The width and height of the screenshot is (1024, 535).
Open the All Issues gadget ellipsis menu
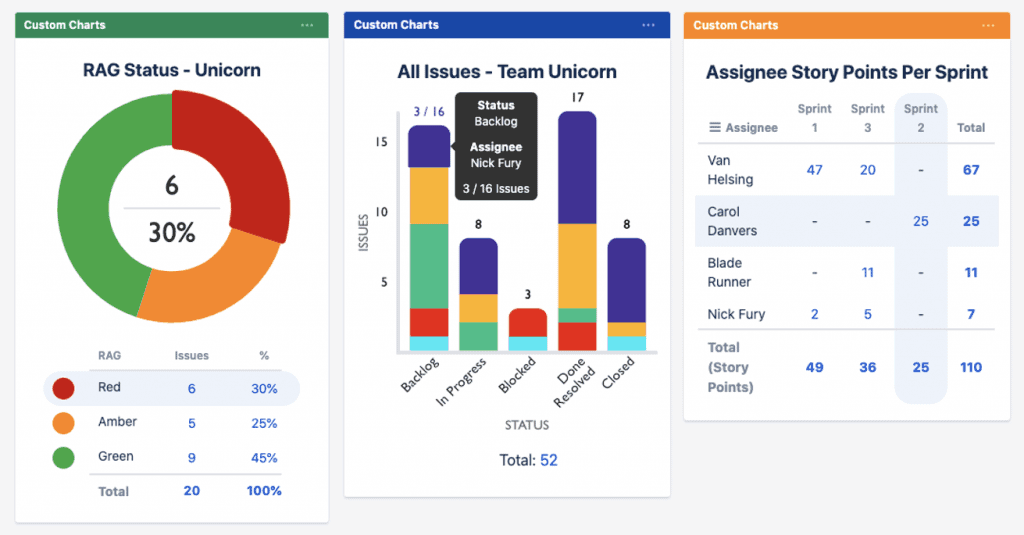[649, 25]
